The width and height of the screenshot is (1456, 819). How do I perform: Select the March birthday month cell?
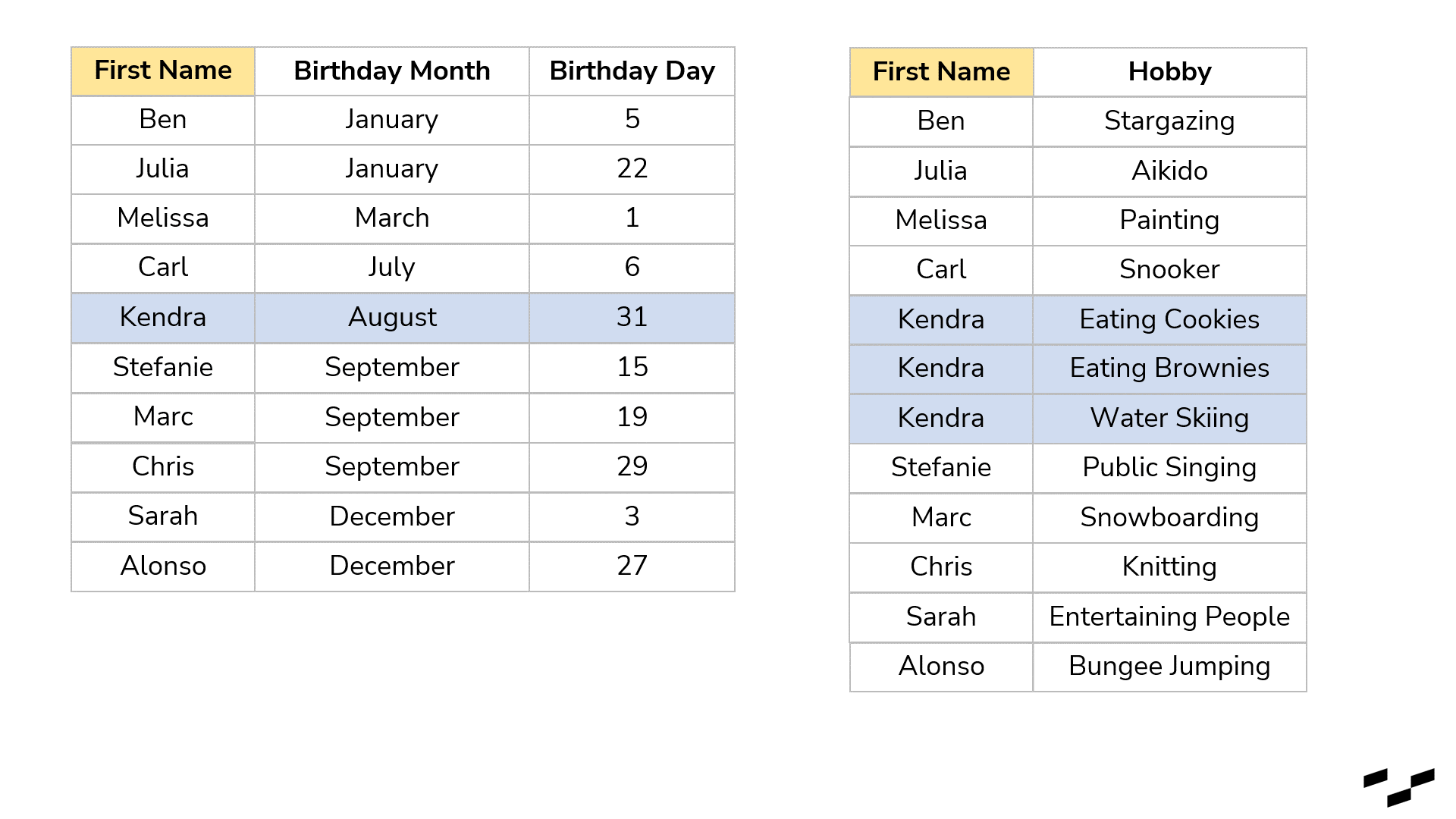click(x=392, y=218)
